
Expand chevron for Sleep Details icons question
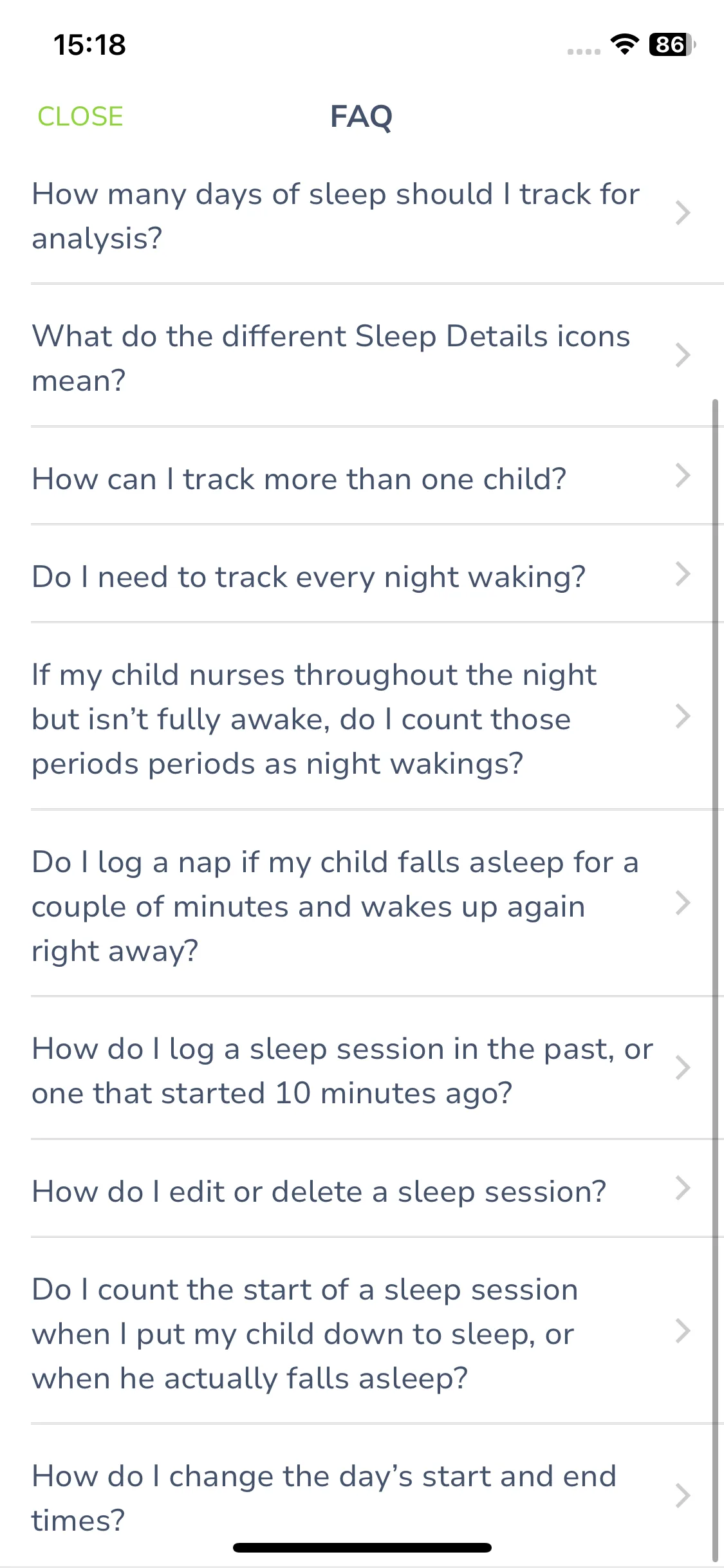pos(683,355)
